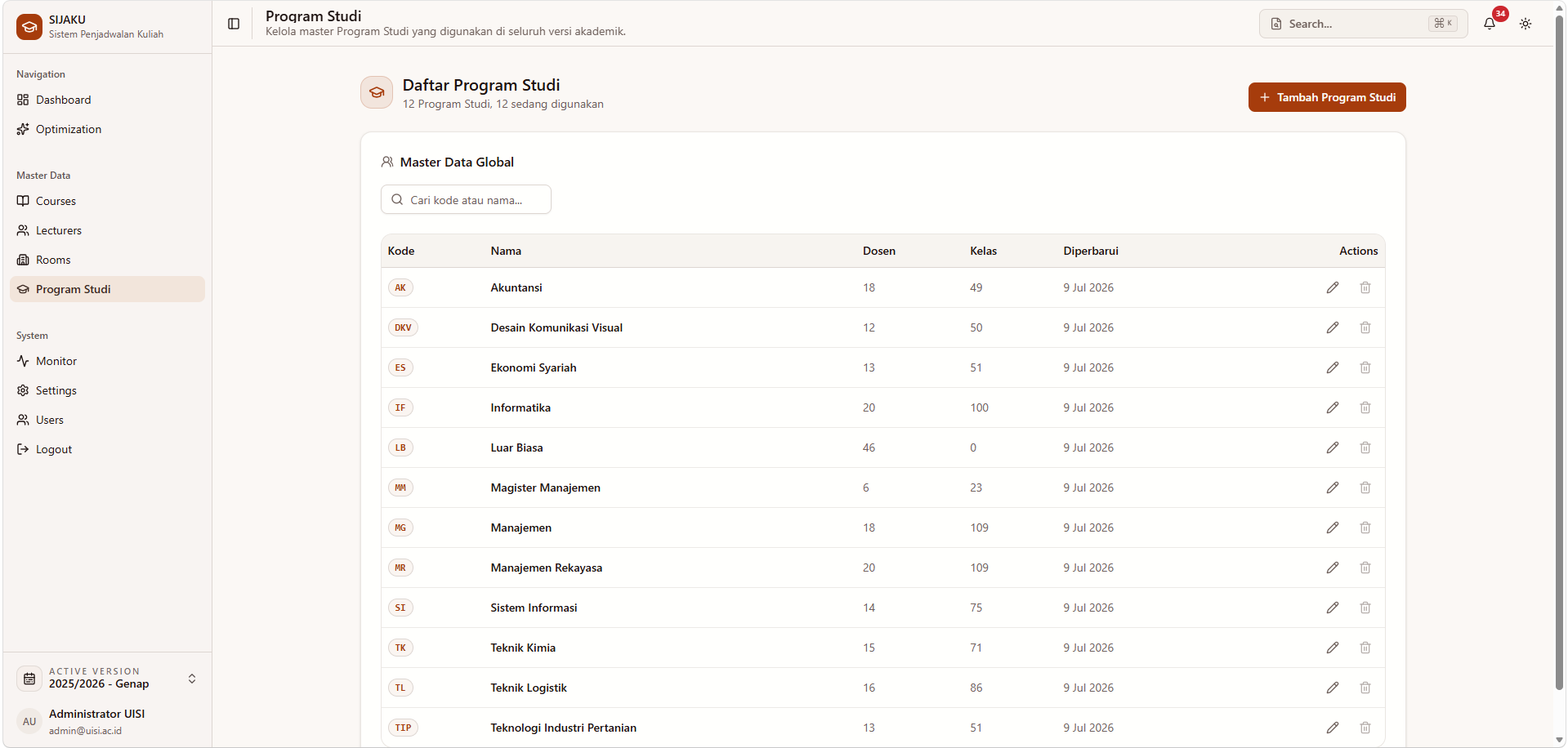Select the Informatika name cell
1568x748 pixels.
tap(520, 407)
